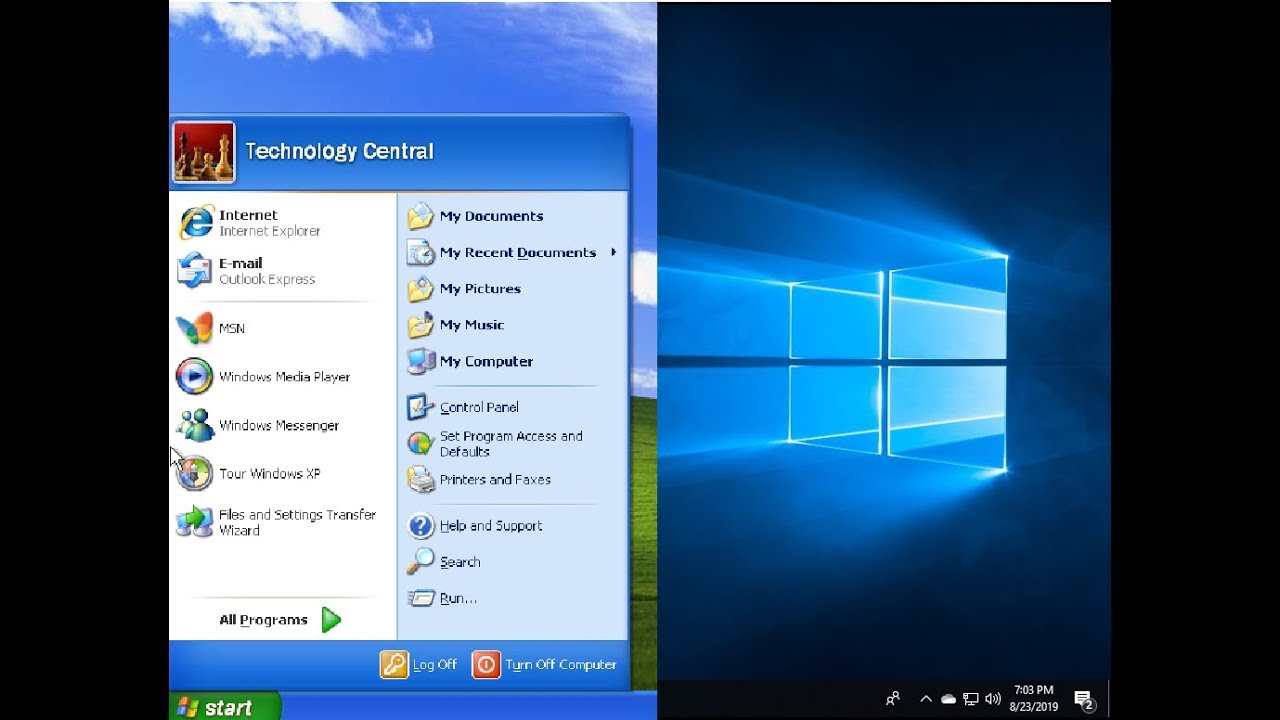Click the Technology Central user name

[339, 151]
